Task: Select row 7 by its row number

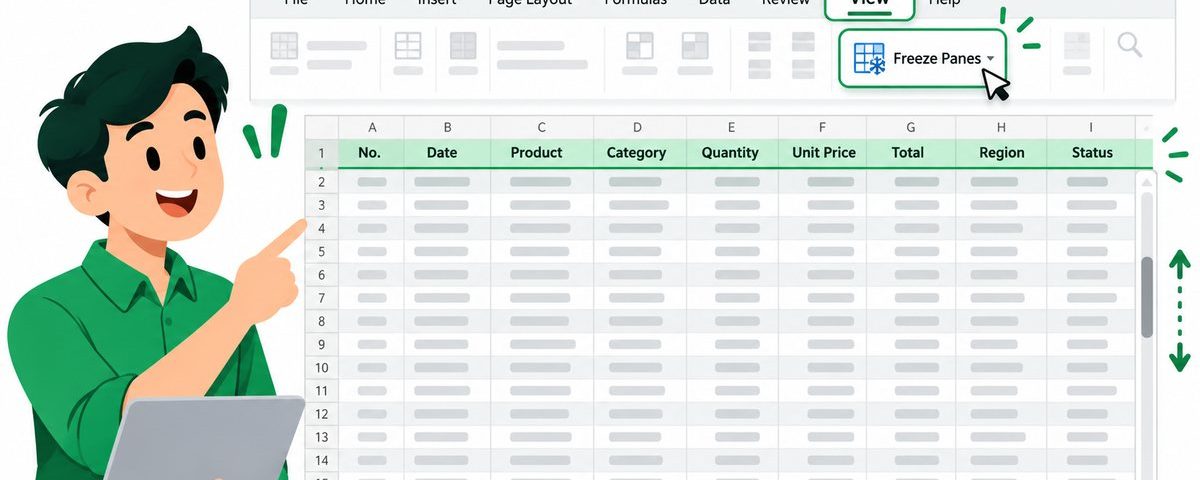Action: coord(322,298)
